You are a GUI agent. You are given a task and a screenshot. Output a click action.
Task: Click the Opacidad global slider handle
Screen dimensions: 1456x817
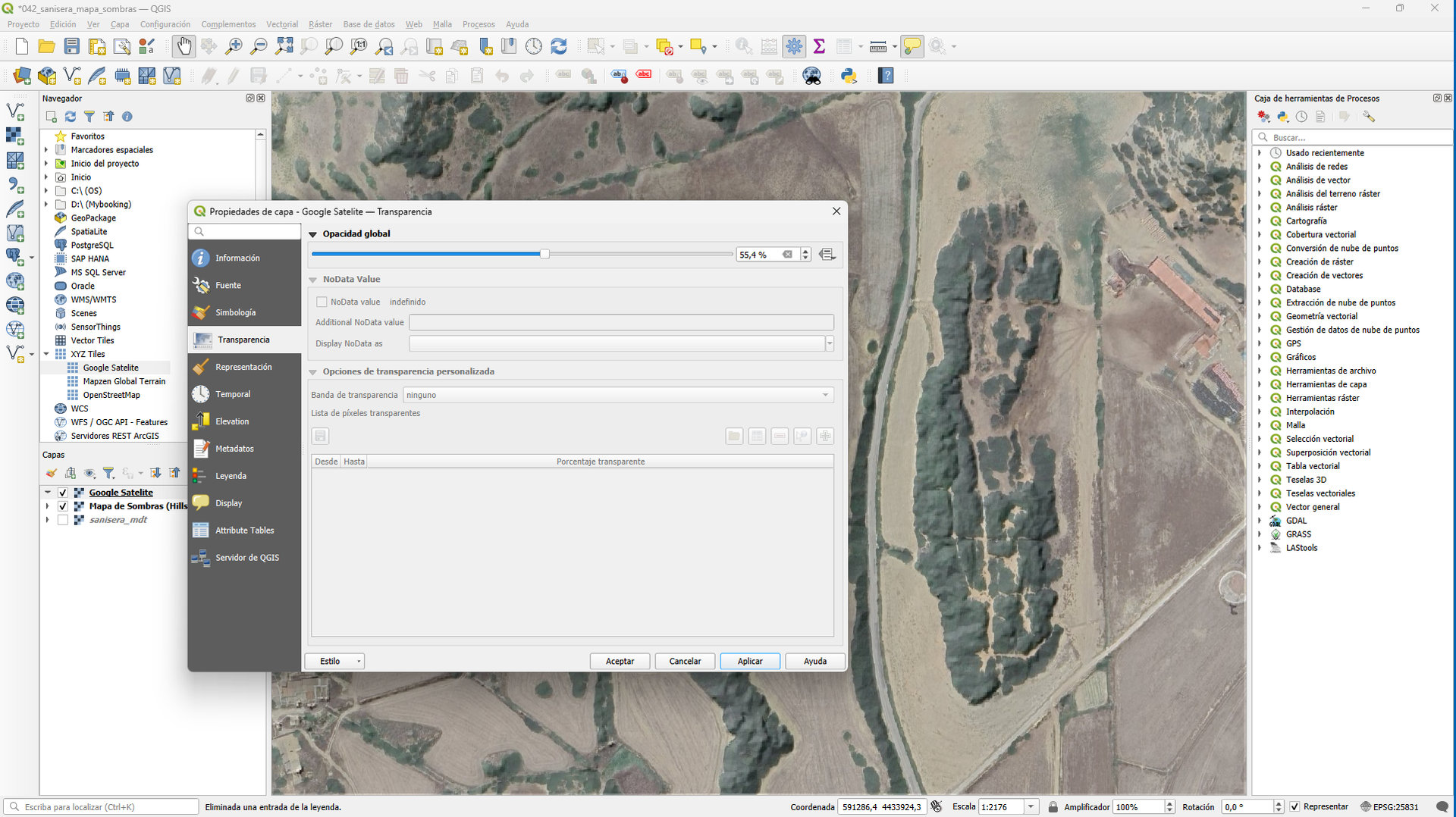point(544,254)
